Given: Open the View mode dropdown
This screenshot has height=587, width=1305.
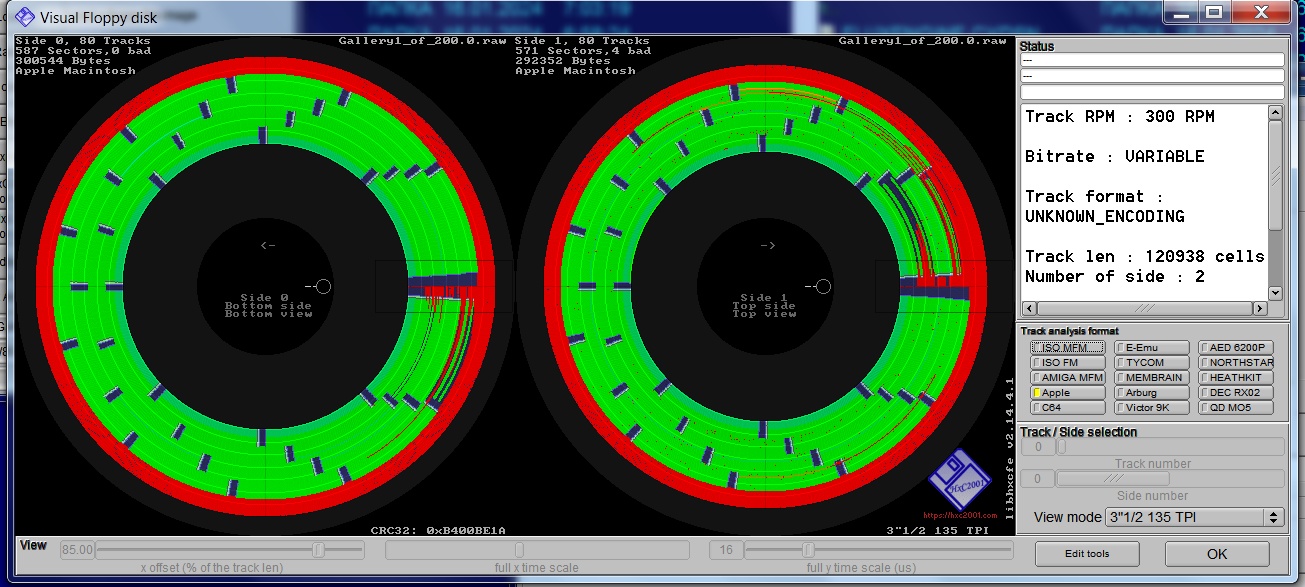Looking at the screenshot, I should click(x=1193, y=518).
